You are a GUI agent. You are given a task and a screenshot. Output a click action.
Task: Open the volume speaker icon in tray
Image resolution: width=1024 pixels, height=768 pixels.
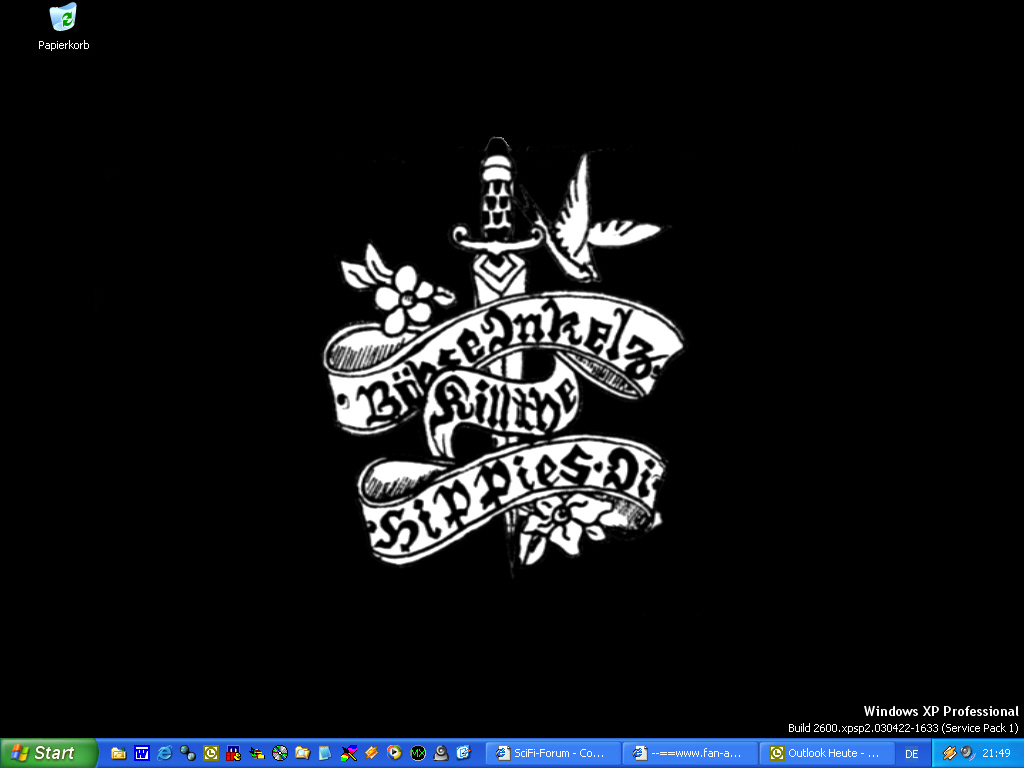click(x=966, y=753)
